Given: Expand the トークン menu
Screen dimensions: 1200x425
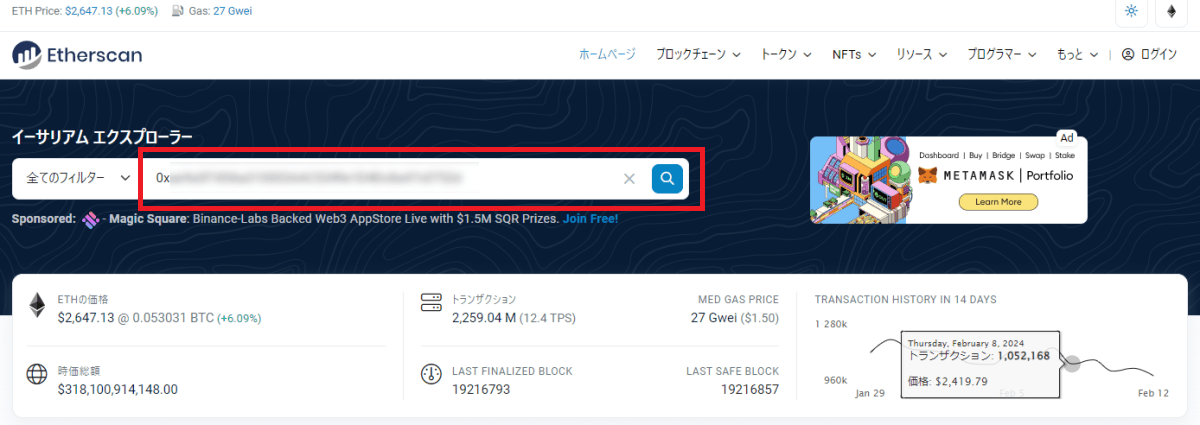Looking at the screenshot, I should coord(785,55).
